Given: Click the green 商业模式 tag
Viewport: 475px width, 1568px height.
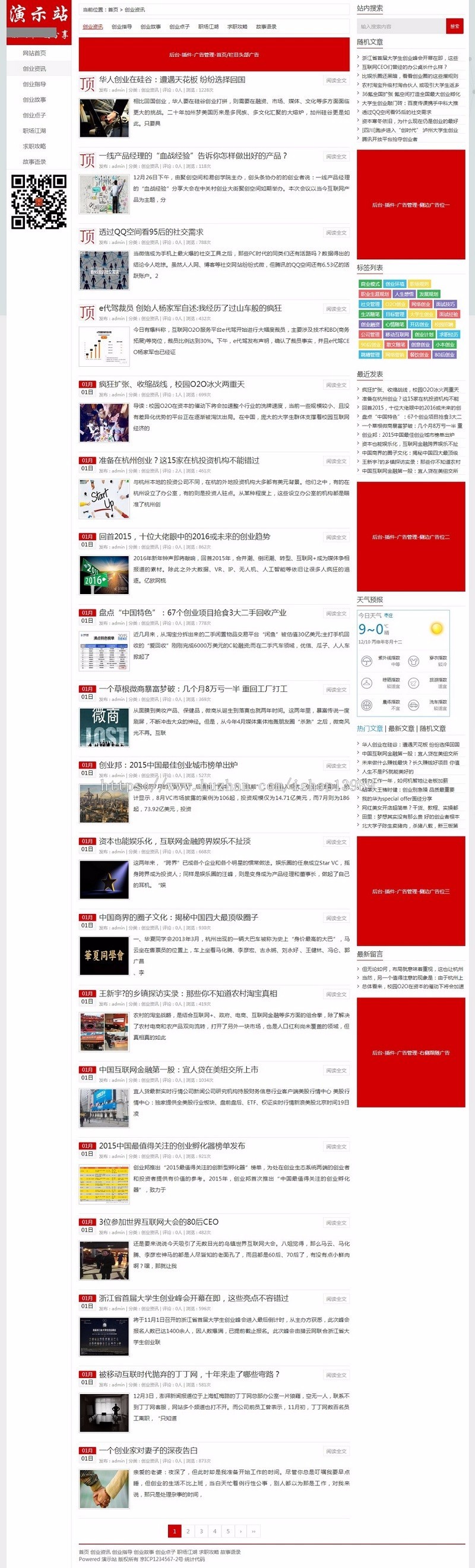Looking at the screenshot, I should (x=370, y=284).
